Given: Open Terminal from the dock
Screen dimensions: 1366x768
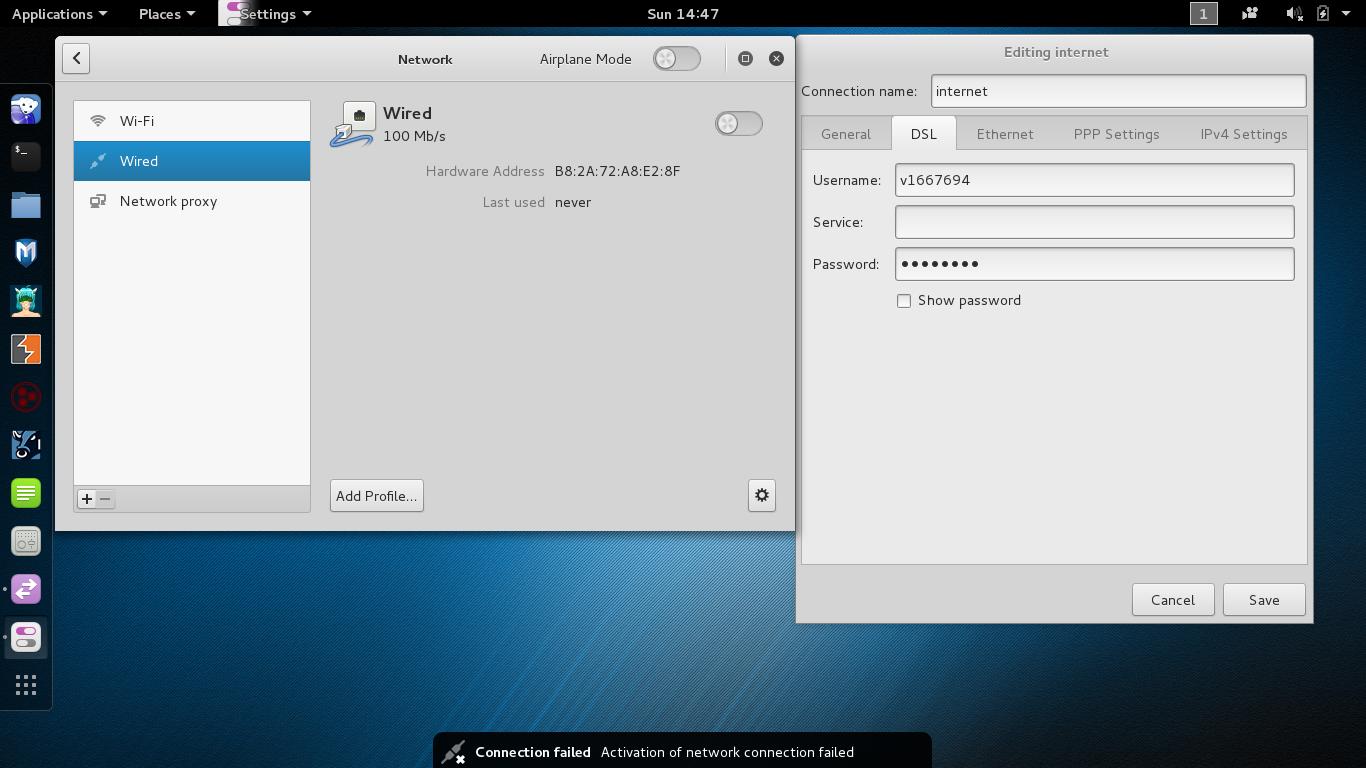Looking at the screenshot, I should point(26,156).
